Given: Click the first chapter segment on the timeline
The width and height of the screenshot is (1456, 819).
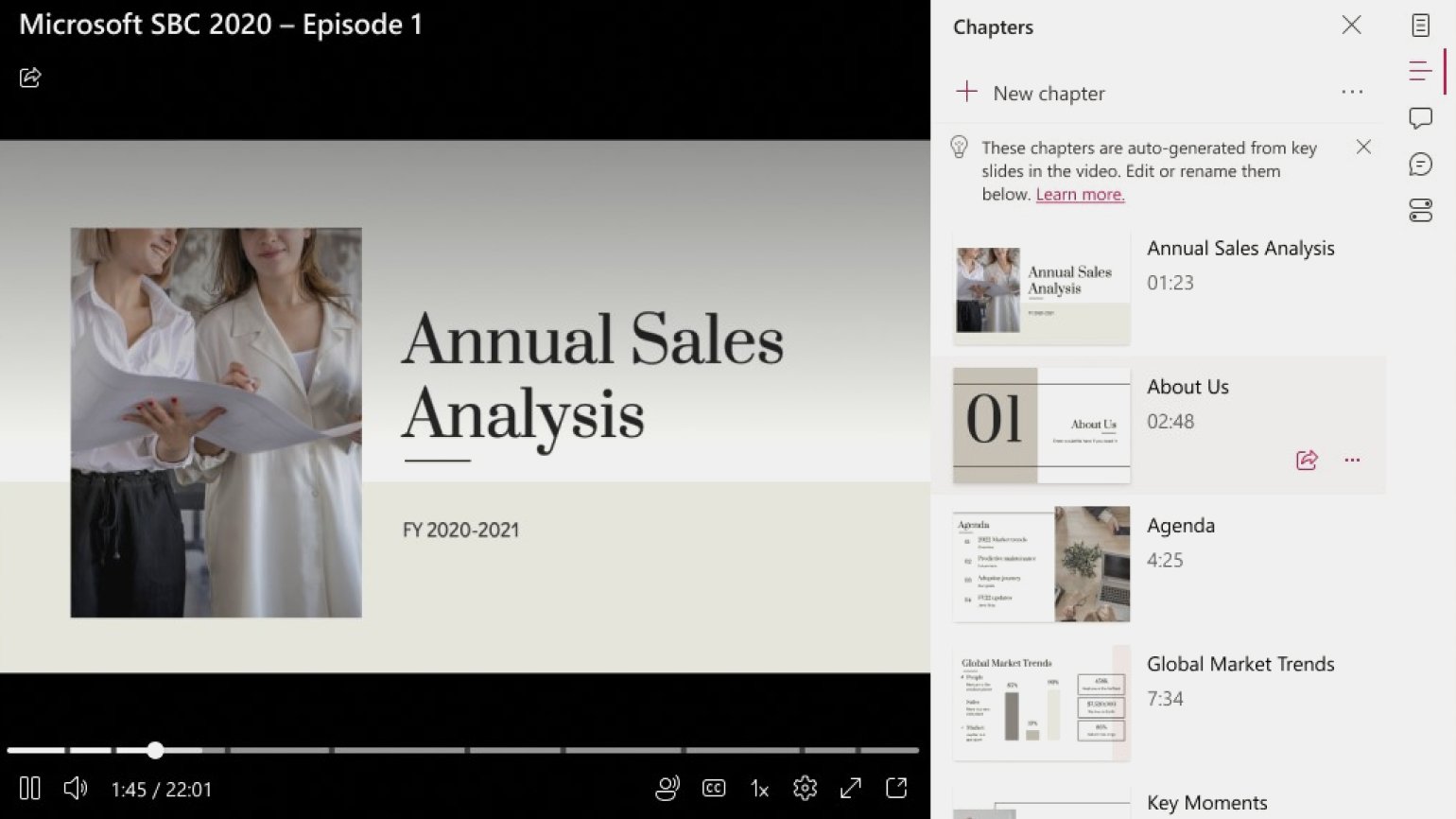Looking at the screenshot, I should [36, 750].
